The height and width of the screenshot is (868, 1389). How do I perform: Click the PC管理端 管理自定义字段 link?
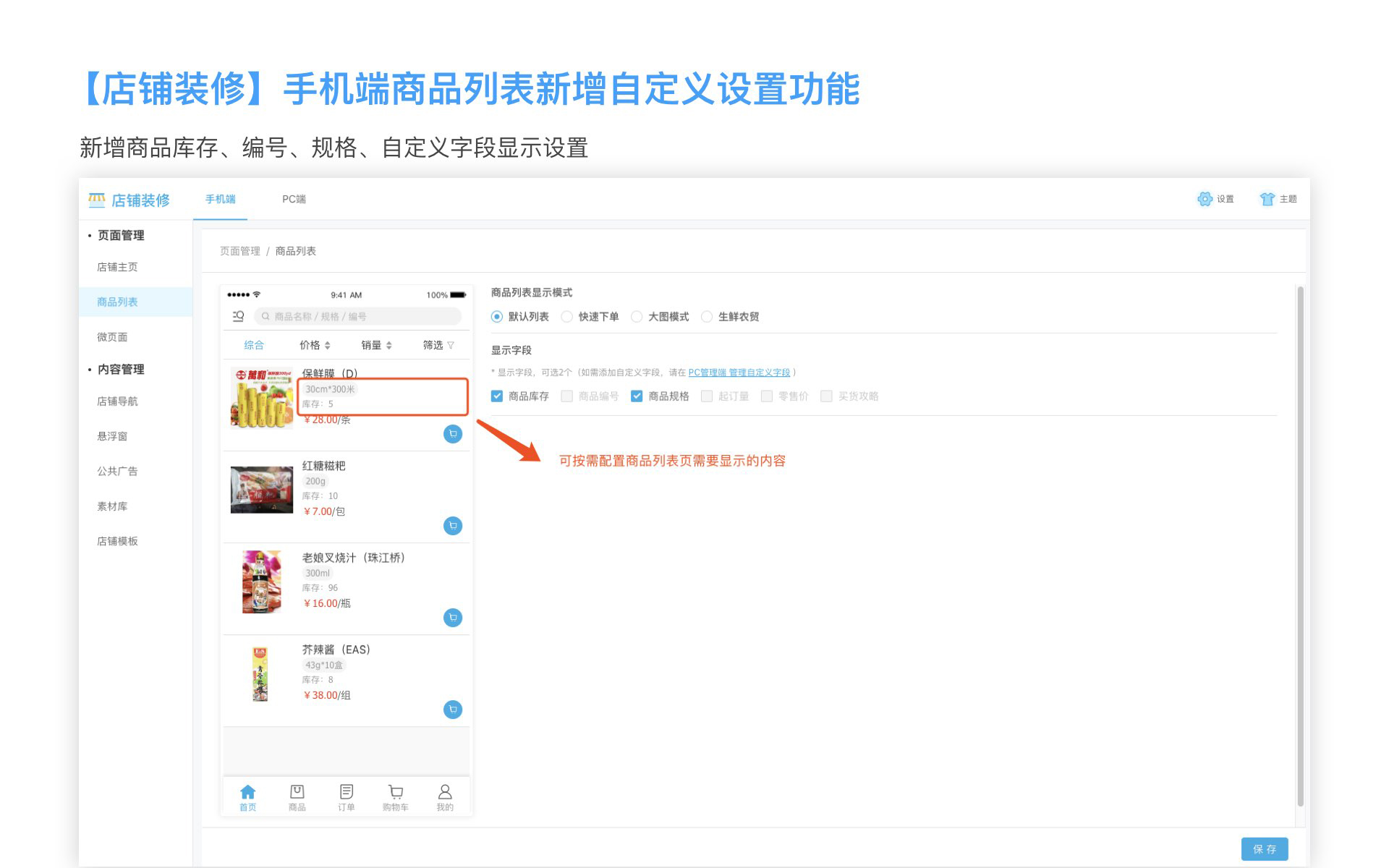pos(739,373)
